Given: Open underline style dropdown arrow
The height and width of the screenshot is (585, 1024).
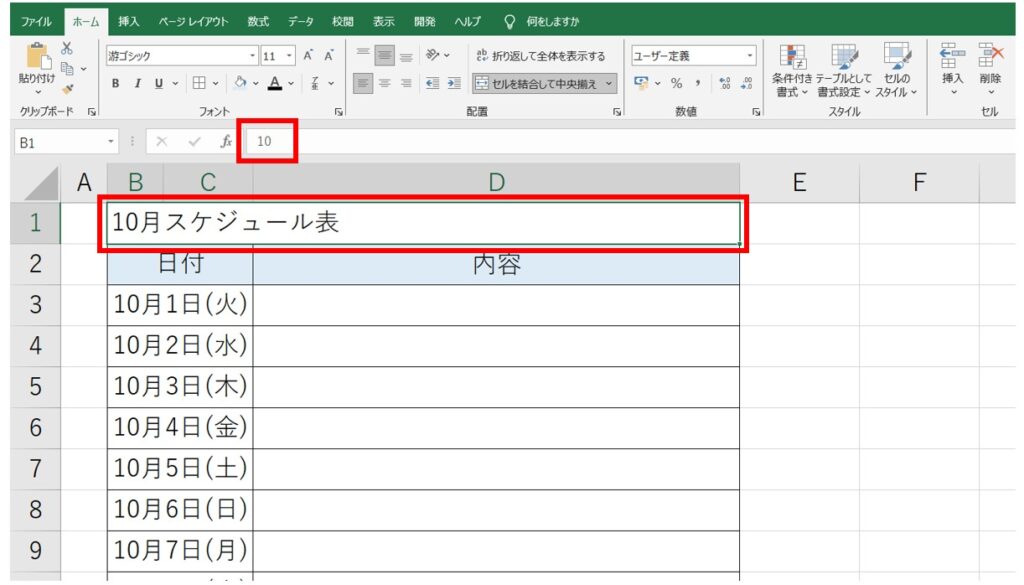Looking at the screenshot, I should pos(175,84).
